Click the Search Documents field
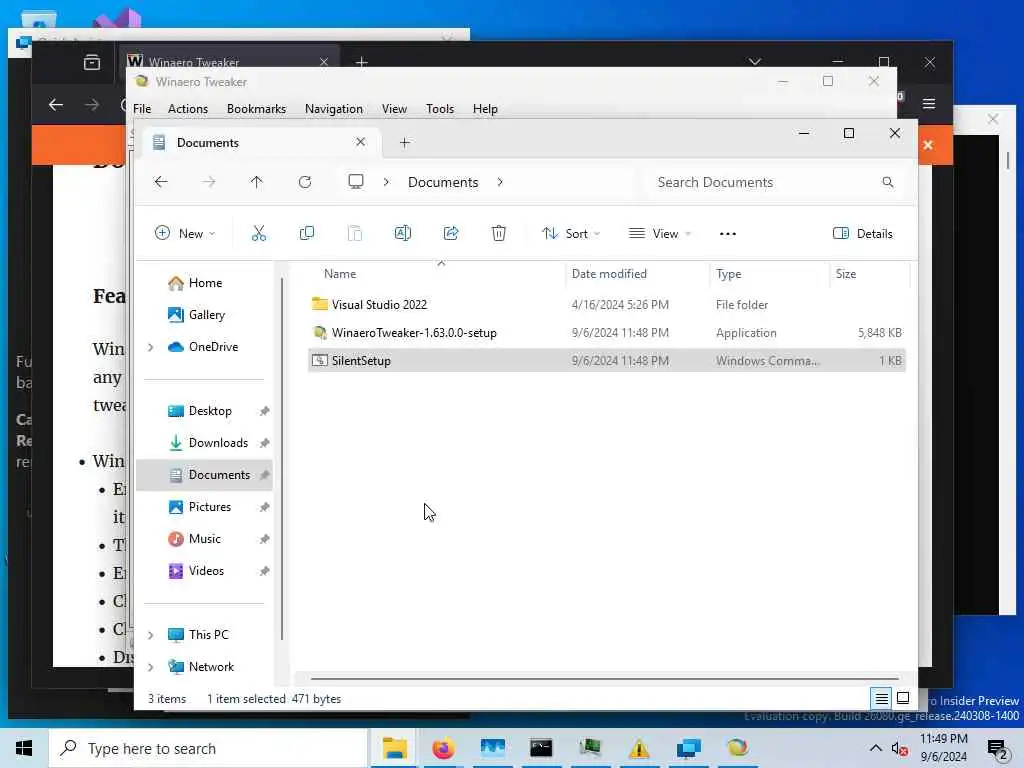This screenshot has width=1024, height=768. pyautogui.click(x=774, y=182)
